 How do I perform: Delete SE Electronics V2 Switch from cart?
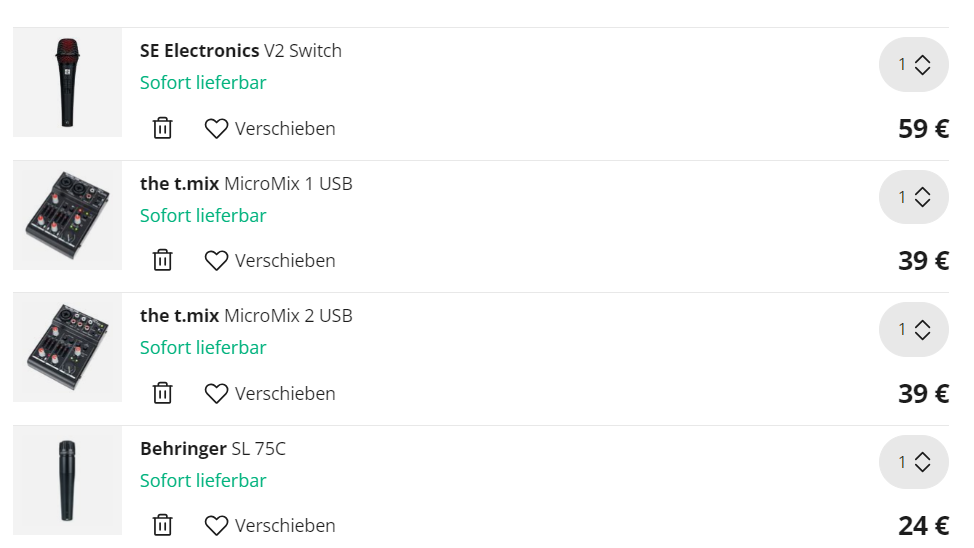point(163,128)
